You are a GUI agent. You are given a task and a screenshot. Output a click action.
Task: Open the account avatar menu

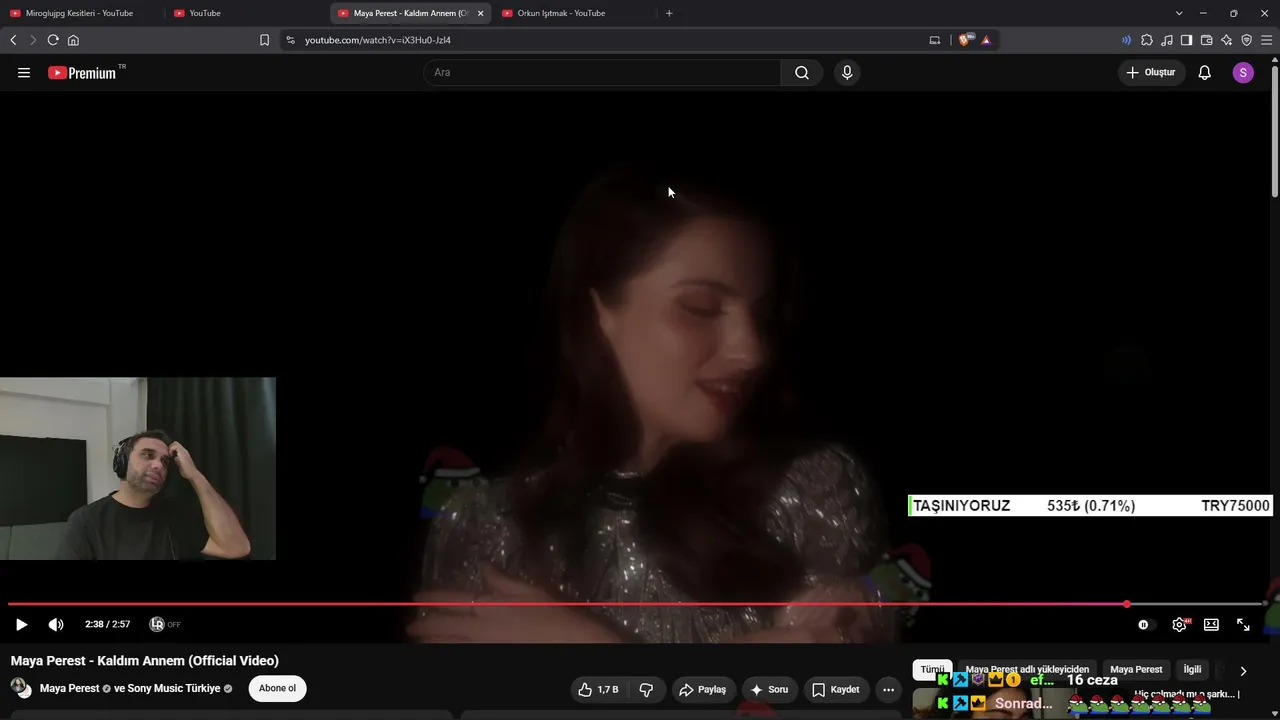point(1243,72)
